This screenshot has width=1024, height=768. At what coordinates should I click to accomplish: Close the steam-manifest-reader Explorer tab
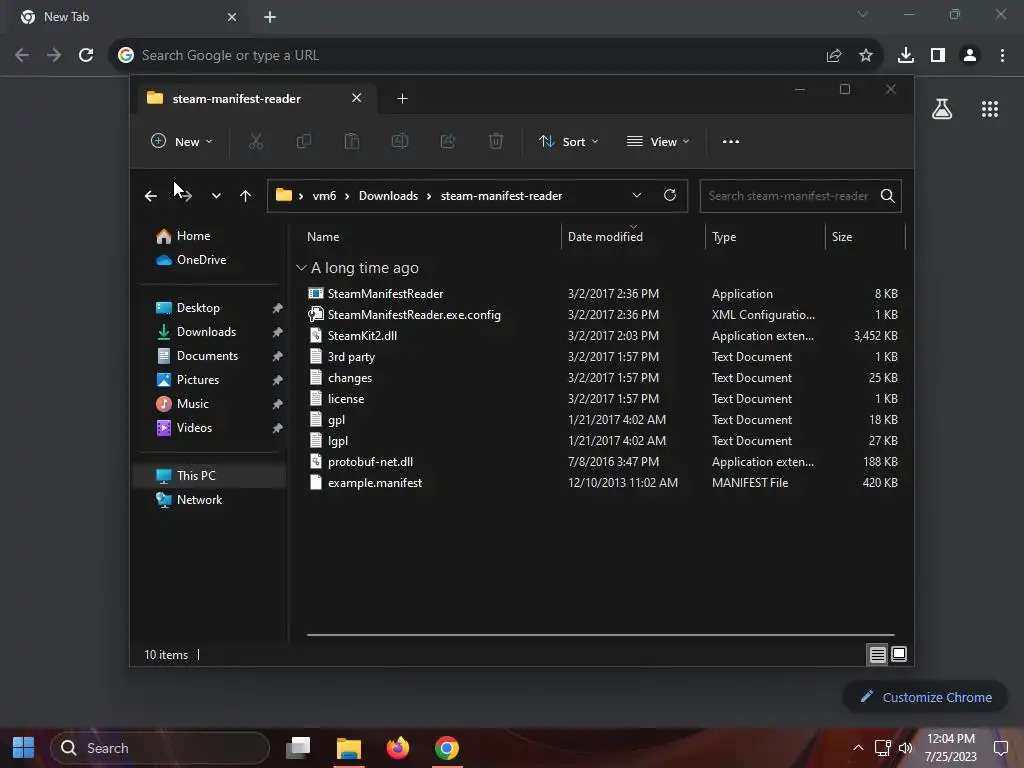pos(357,98)
